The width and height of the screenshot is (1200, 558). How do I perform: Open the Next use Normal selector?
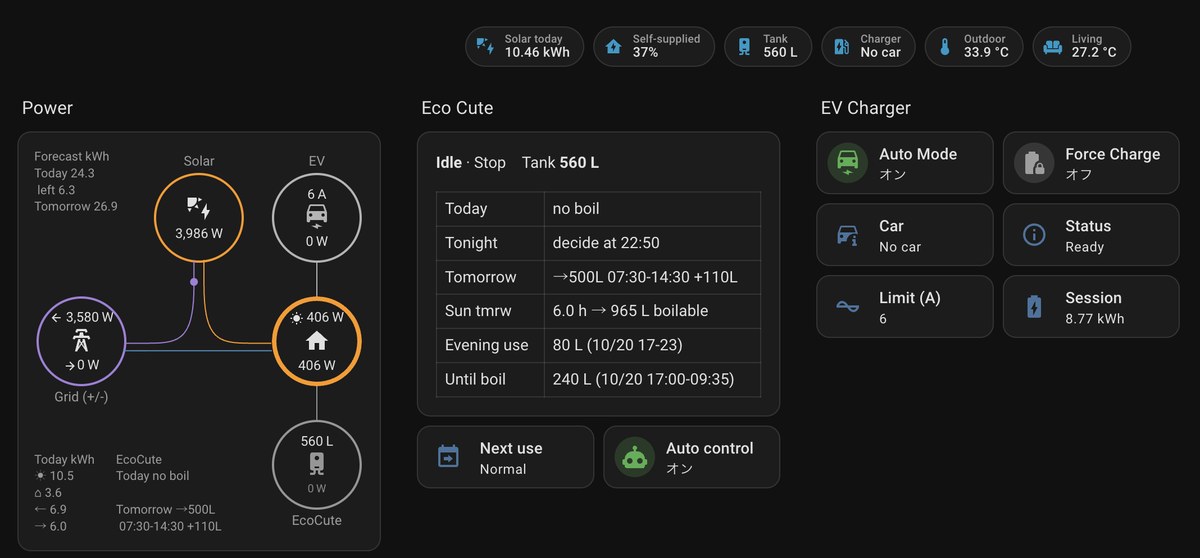click(505, 457)
